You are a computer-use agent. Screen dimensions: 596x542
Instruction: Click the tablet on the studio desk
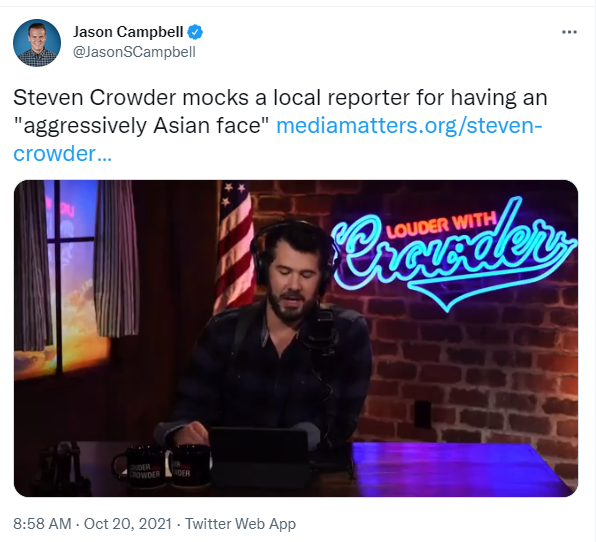259,456
